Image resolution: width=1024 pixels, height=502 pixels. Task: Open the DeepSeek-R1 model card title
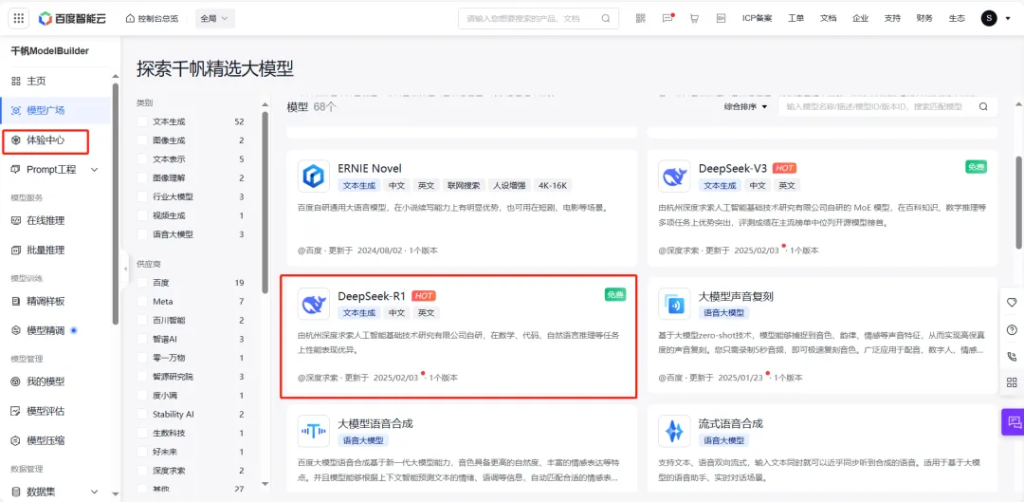tap(372, 296)
